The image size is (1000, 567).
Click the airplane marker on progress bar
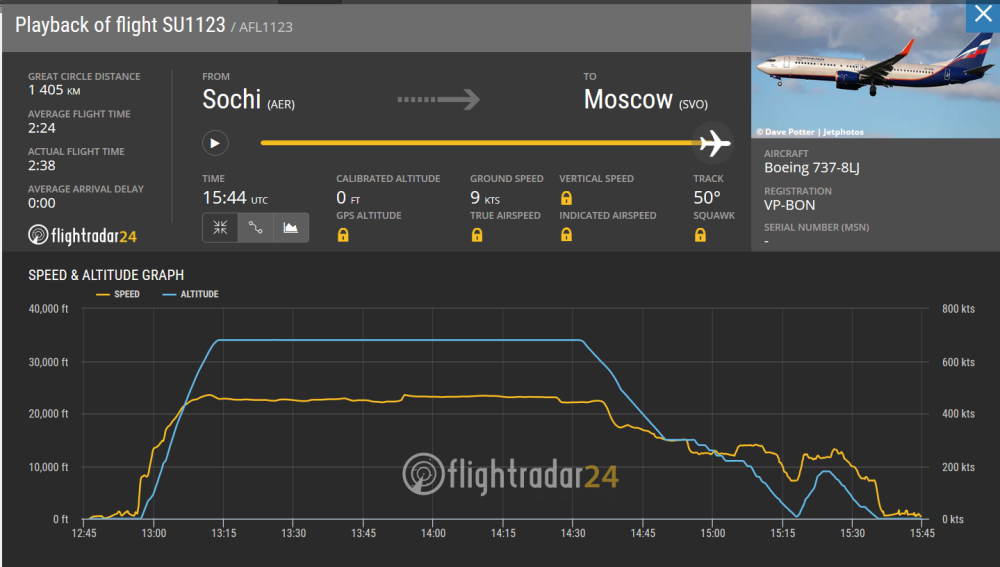[x=714, y=143]
